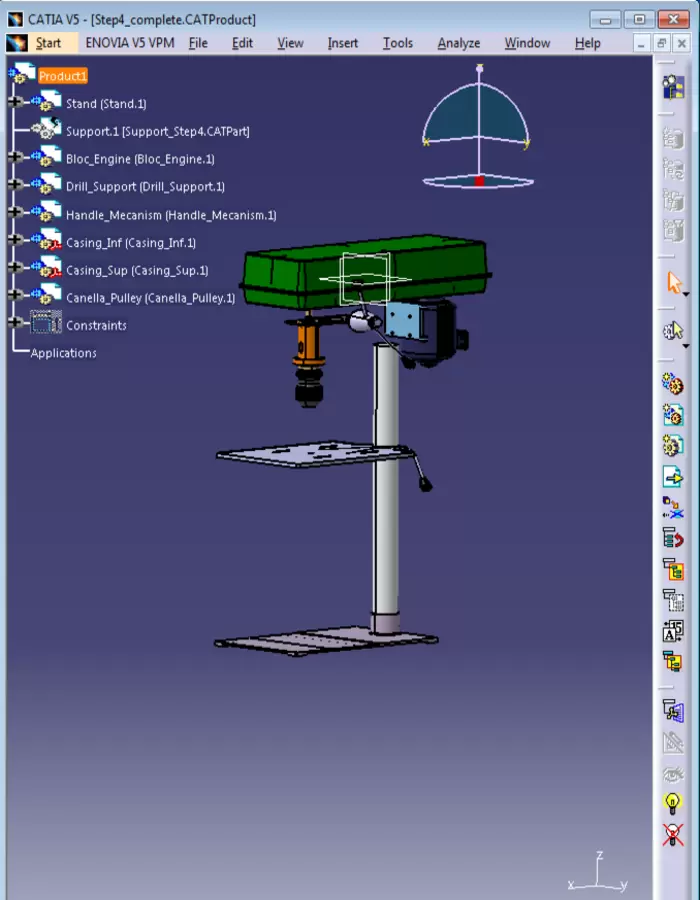Click the tree icon with dashed grid box

673,600
